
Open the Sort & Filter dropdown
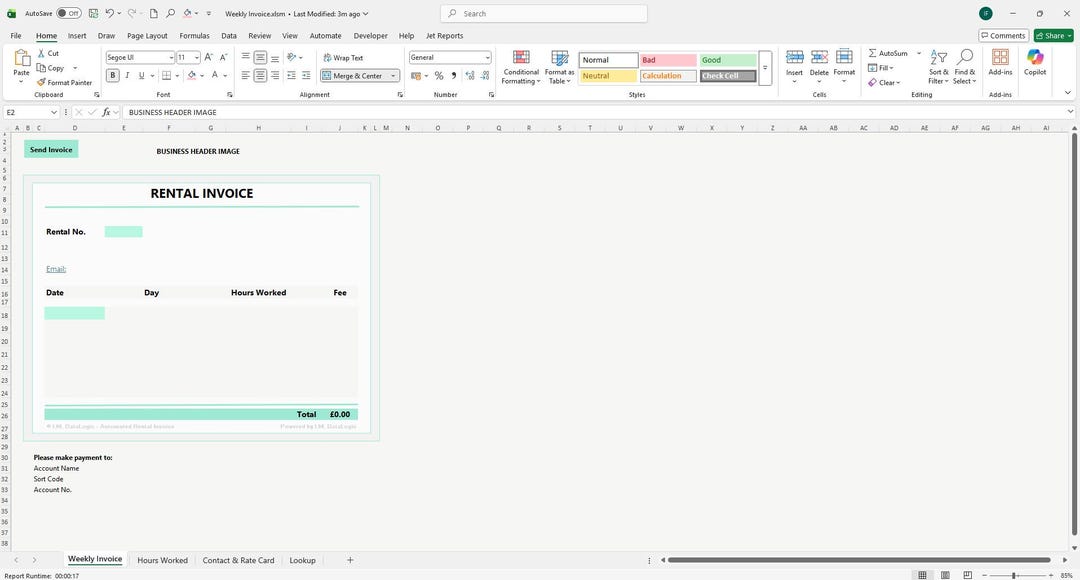[x=939, y=67]
